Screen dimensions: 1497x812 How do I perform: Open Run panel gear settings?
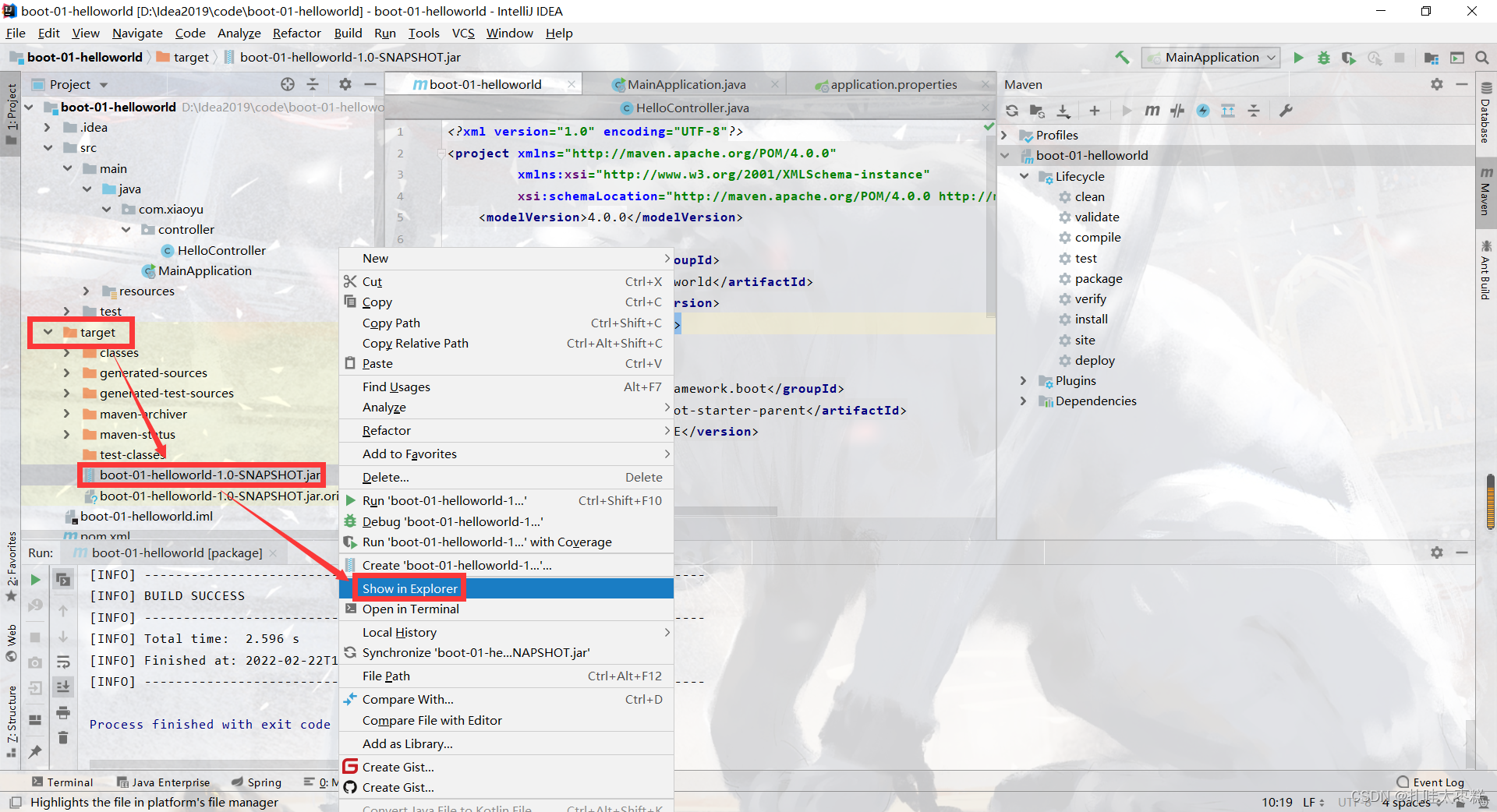pyautogui.click(x=1437, y=553)
